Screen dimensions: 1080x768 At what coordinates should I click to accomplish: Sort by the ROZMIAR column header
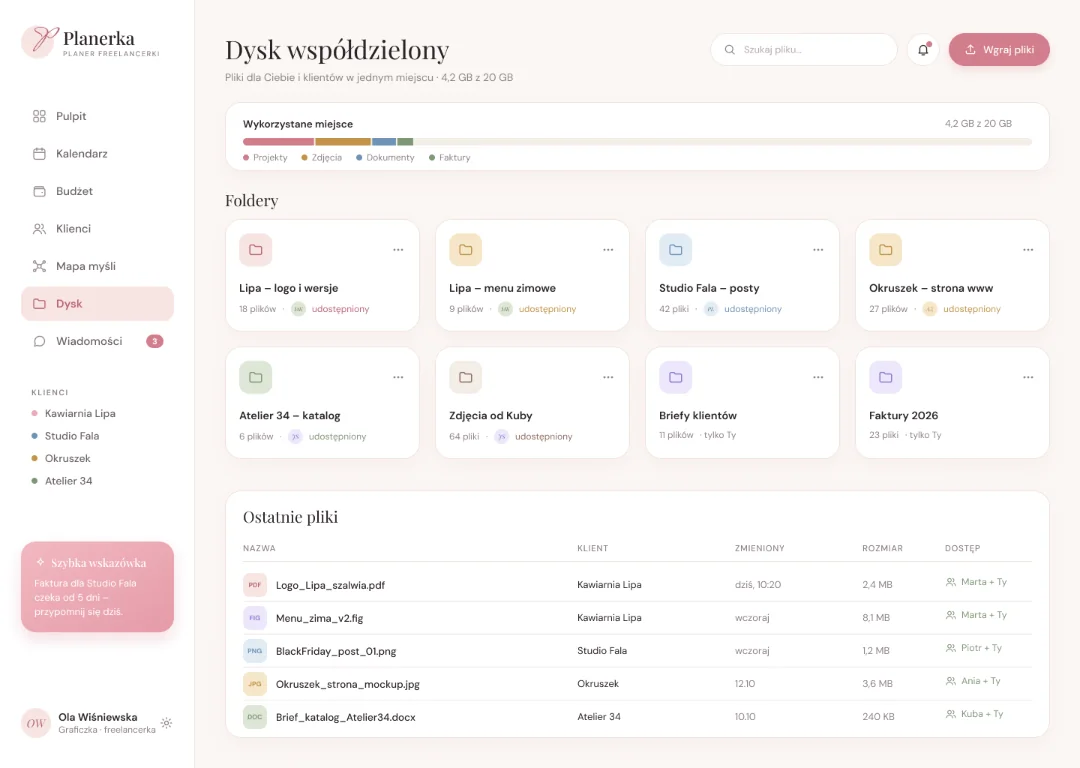pyautogui.click(x=882, y=548)
